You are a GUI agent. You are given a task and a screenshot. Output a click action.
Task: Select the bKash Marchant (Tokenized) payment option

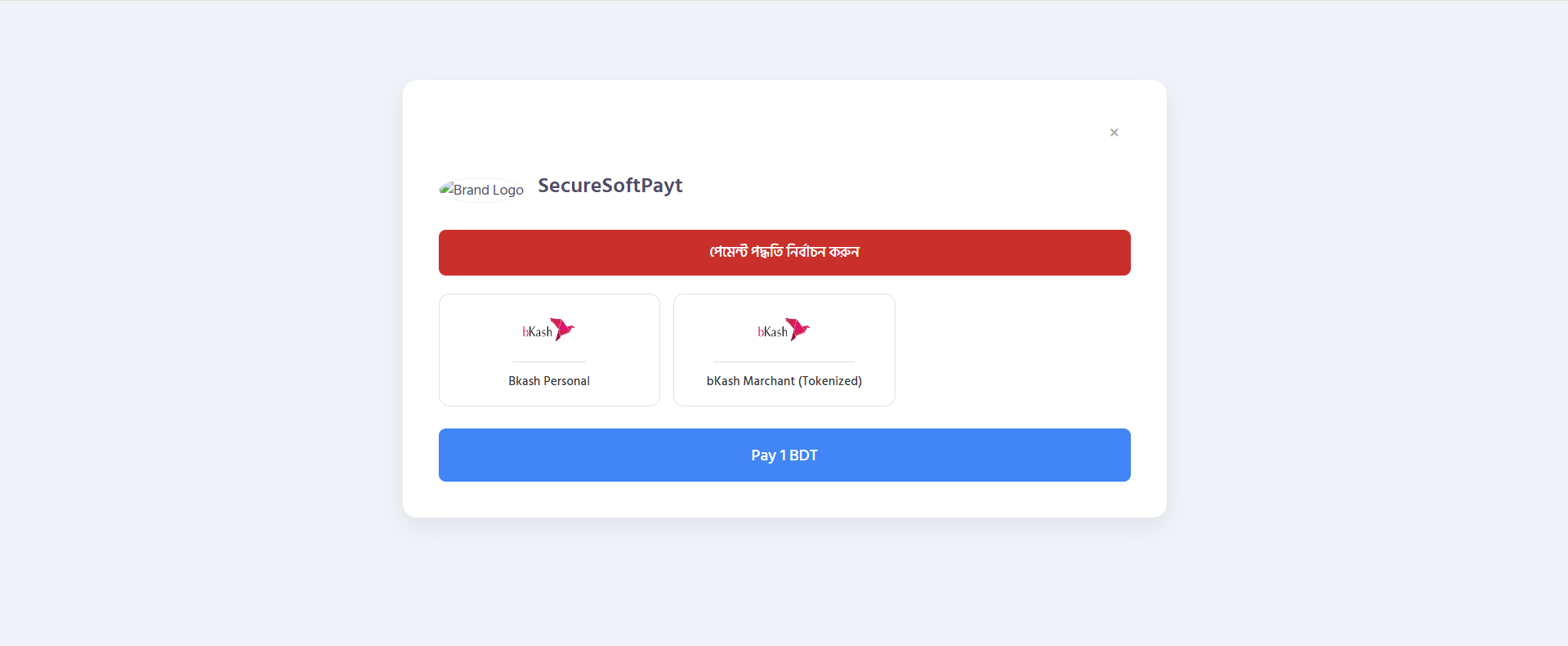click(x=784, y=349)
